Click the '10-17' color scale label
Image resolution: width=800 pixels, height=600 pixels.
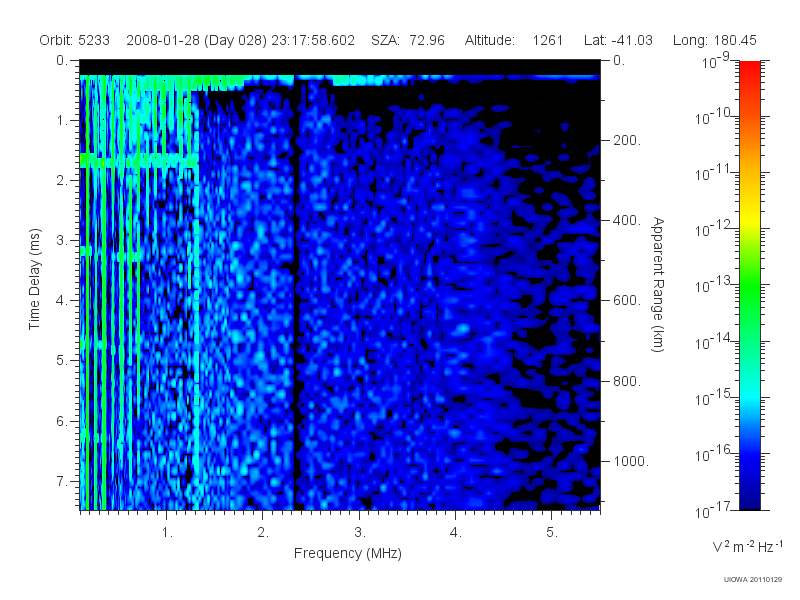click(713, 510)
